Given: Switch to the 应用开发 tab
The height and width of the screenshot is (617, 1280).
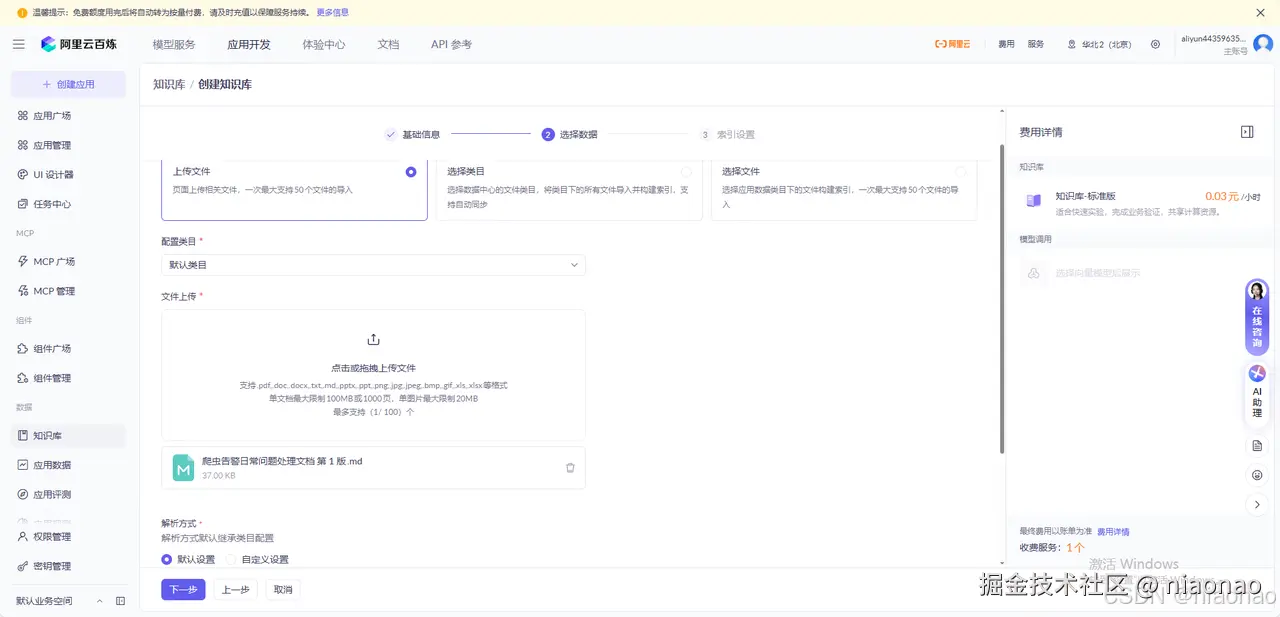Looking at the screenshot, I should click(x=248, y=44).
